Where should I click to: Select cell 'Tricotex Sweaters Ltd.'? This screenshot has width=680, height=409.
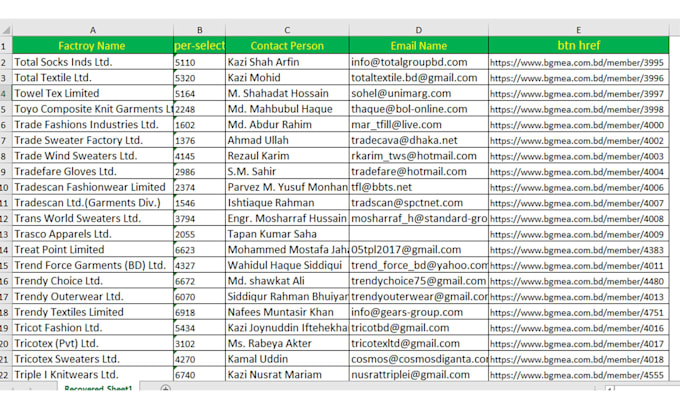coord(92,359)
